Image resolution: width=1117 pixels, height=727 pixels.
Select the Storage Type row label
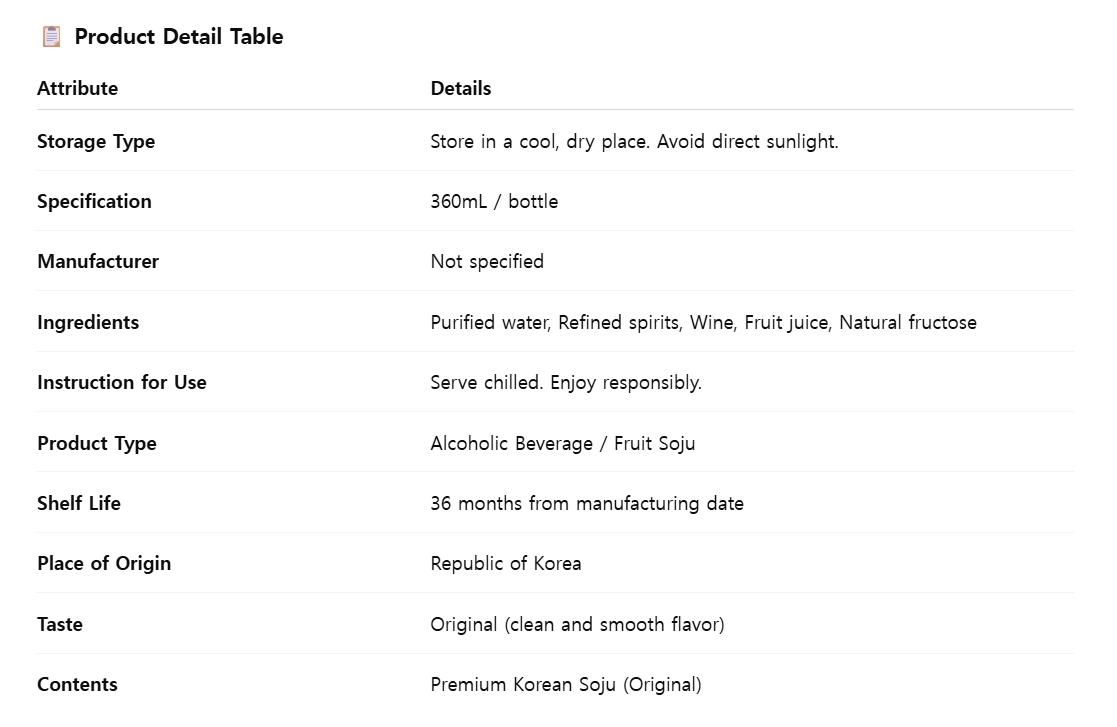96,142
